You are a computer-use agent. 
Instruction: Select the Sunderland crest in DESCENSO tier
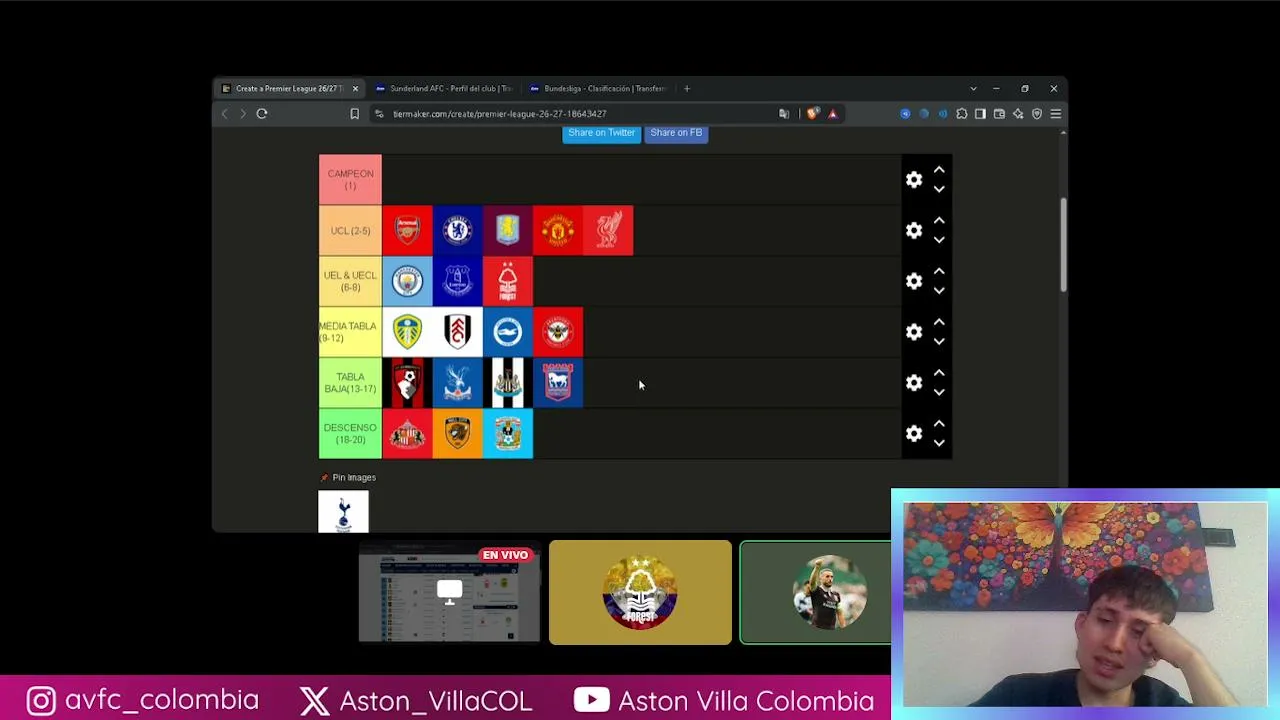407,434
